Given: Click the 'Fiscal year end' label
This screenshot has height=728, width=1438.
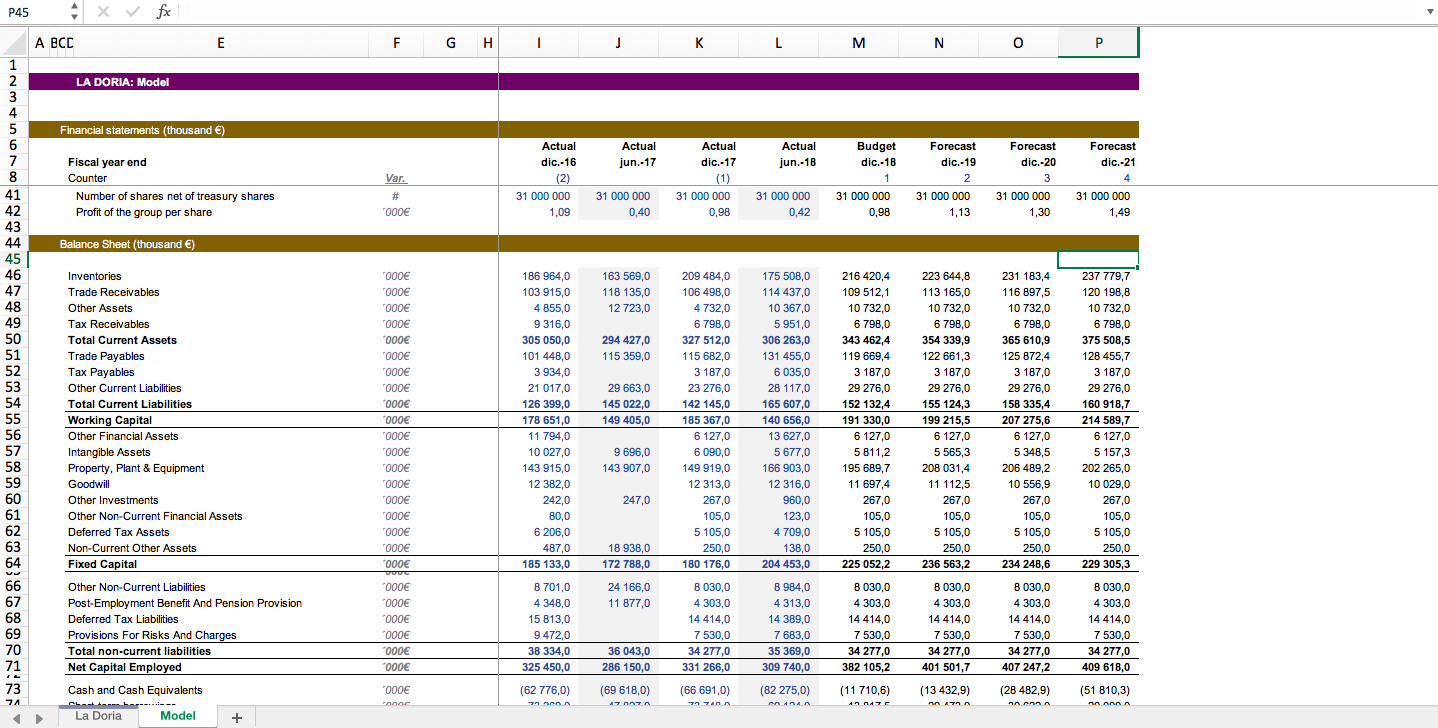Looking at the screenshot, I should click(x=107, y=162).
